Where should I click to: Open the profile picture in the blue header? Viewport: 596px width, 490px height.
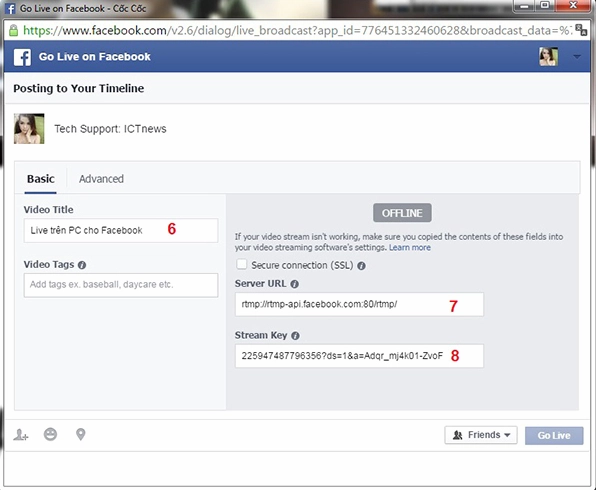[x=548, y=57]
